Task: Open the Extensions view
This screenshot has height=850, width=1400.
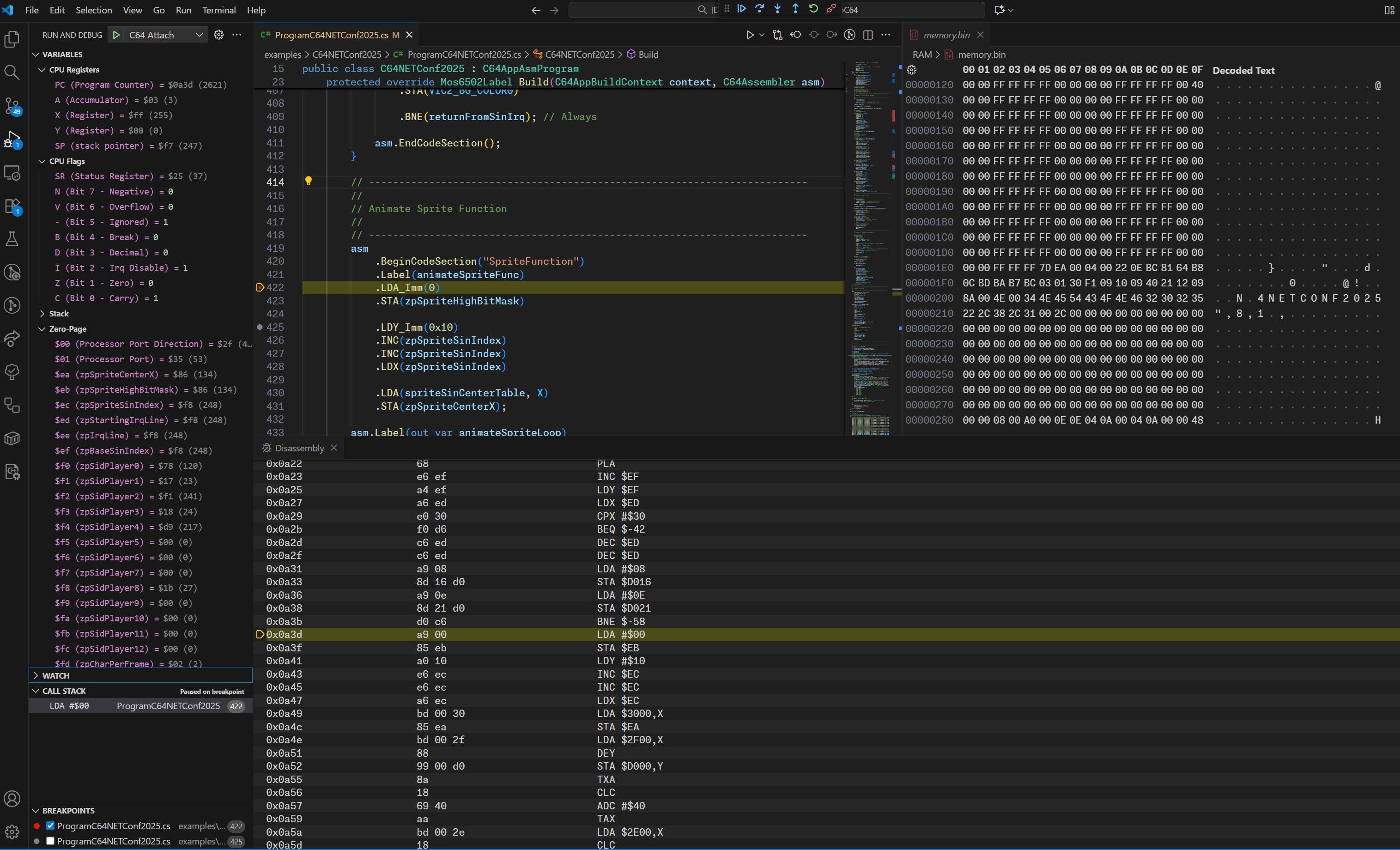Action: pos(12,206)
